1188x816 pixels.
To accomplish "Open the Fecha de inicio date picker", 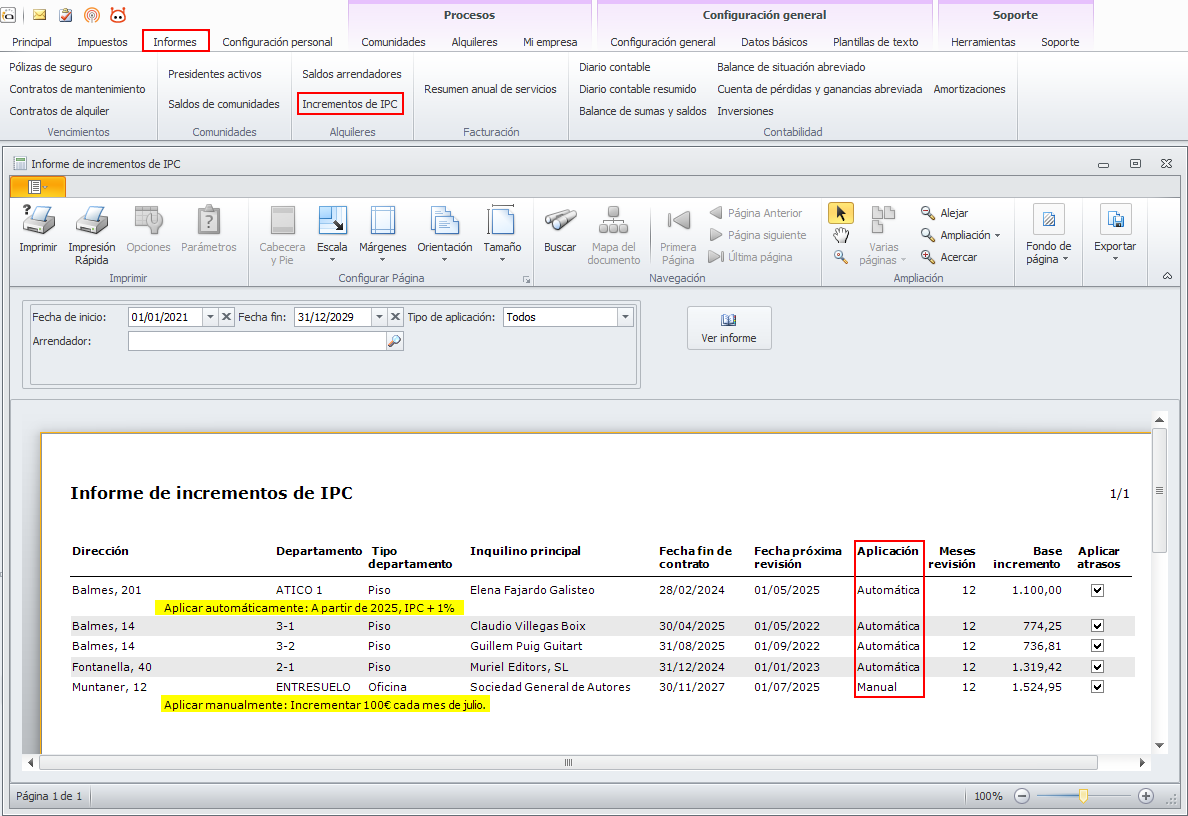I will pyautogui.click(x=210, y=317).
